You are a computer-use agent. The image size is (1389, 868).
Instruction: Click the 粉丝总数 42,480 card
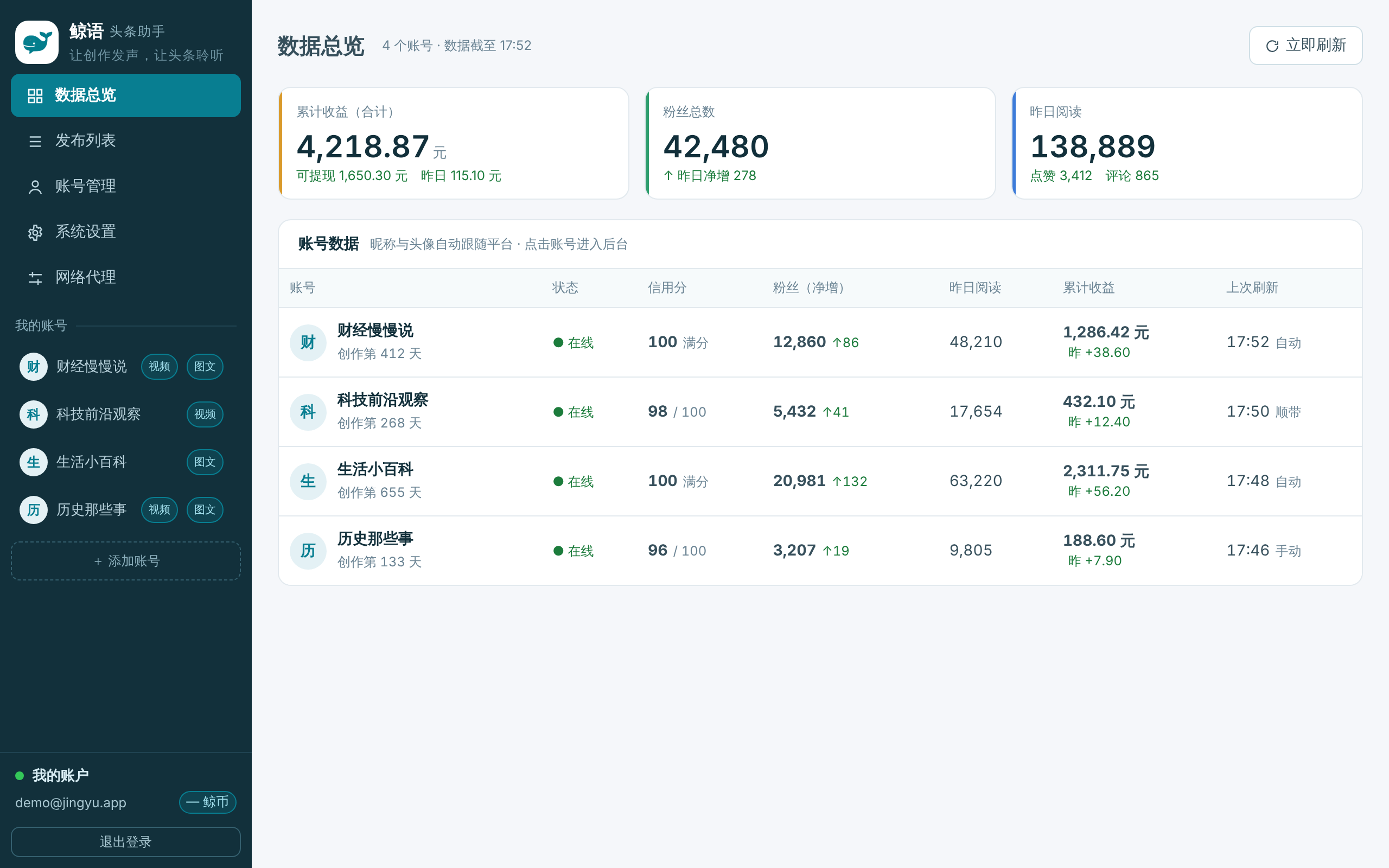tap(820, 143)
